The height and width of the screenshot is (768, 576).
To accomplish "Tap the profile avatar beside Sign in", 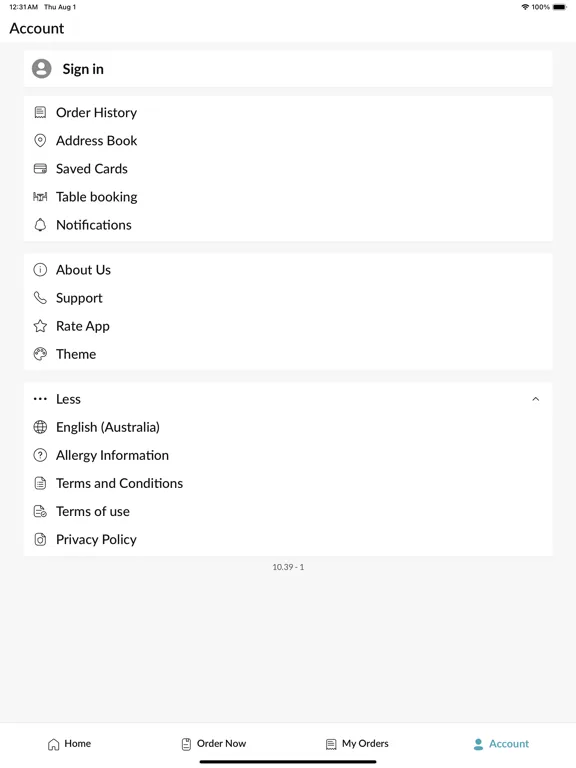I will (42, 69).
